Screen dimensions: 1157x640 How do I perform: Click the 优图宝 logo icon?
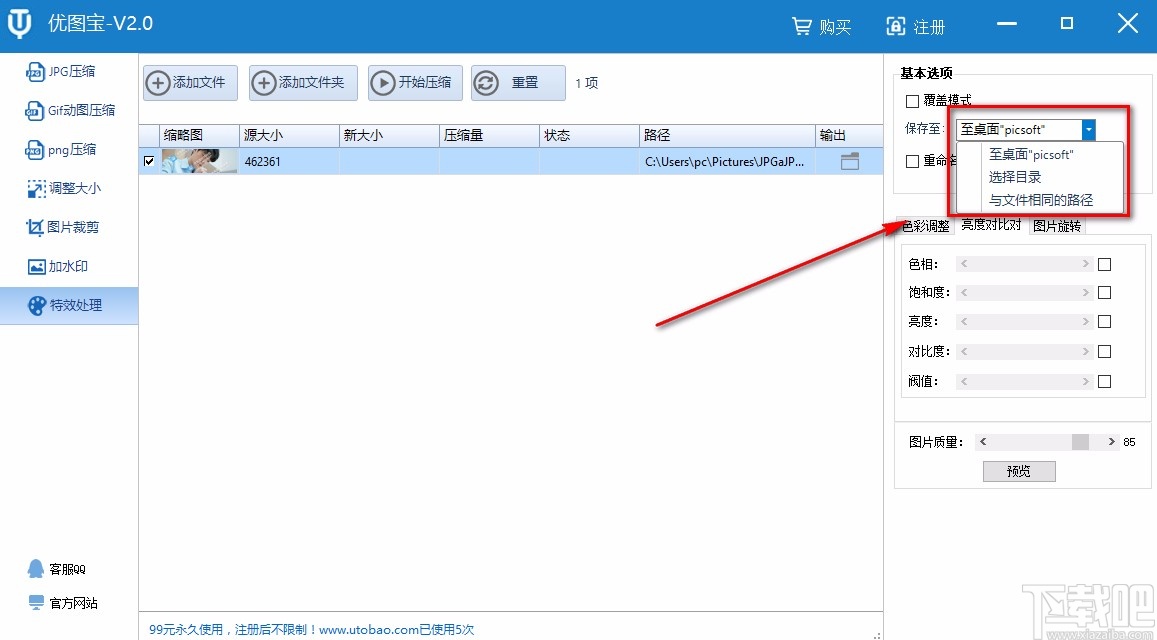[20, 24]
